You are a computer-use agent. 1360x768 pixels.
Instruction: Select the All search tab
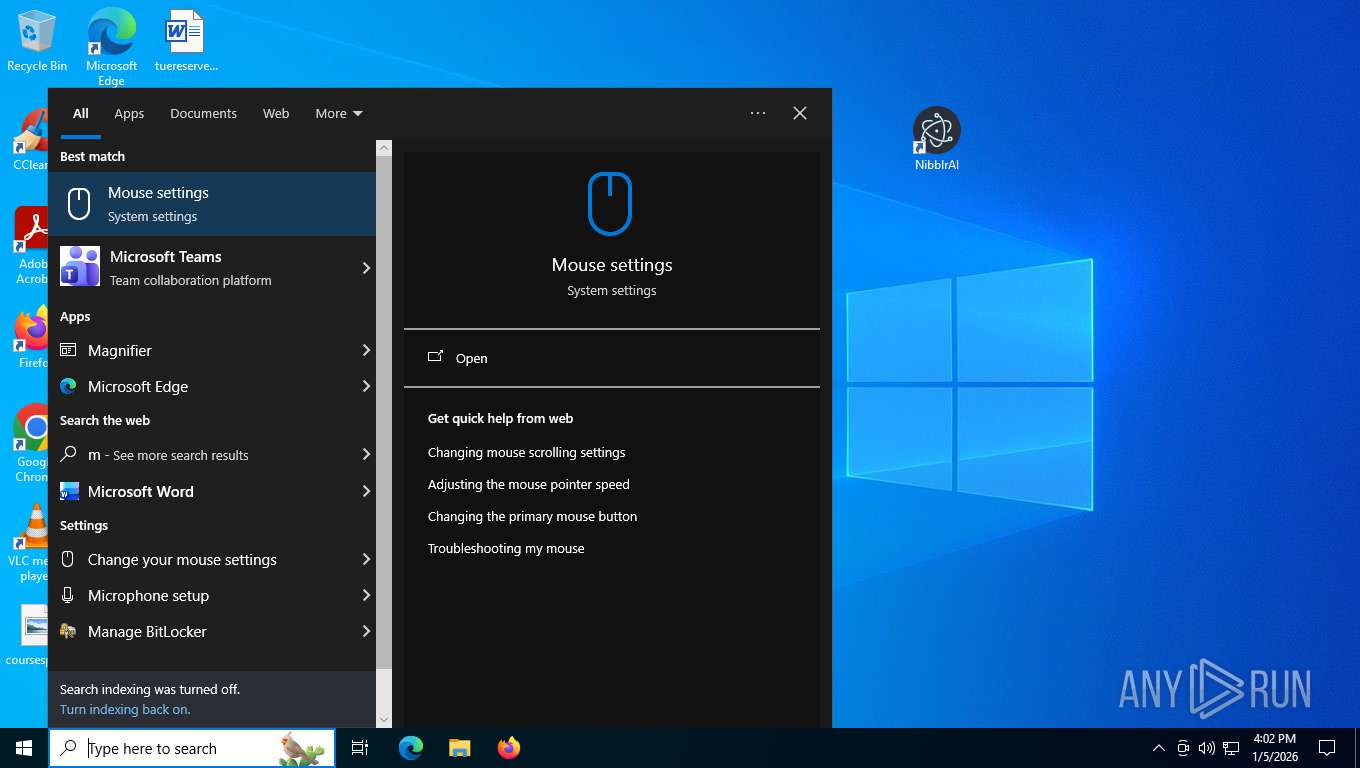[81, 113]
